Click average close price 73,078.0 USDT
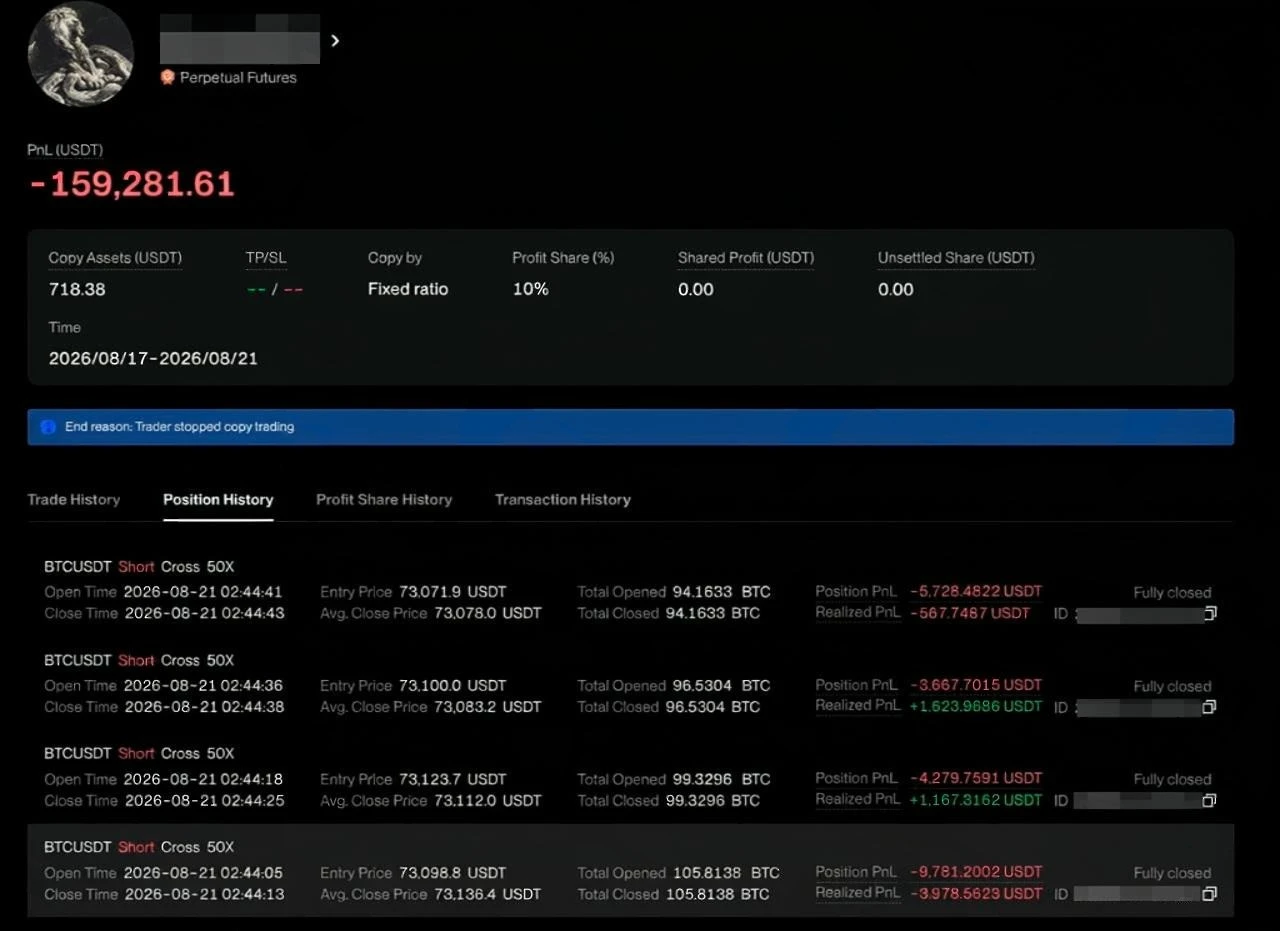 (488, 613)
